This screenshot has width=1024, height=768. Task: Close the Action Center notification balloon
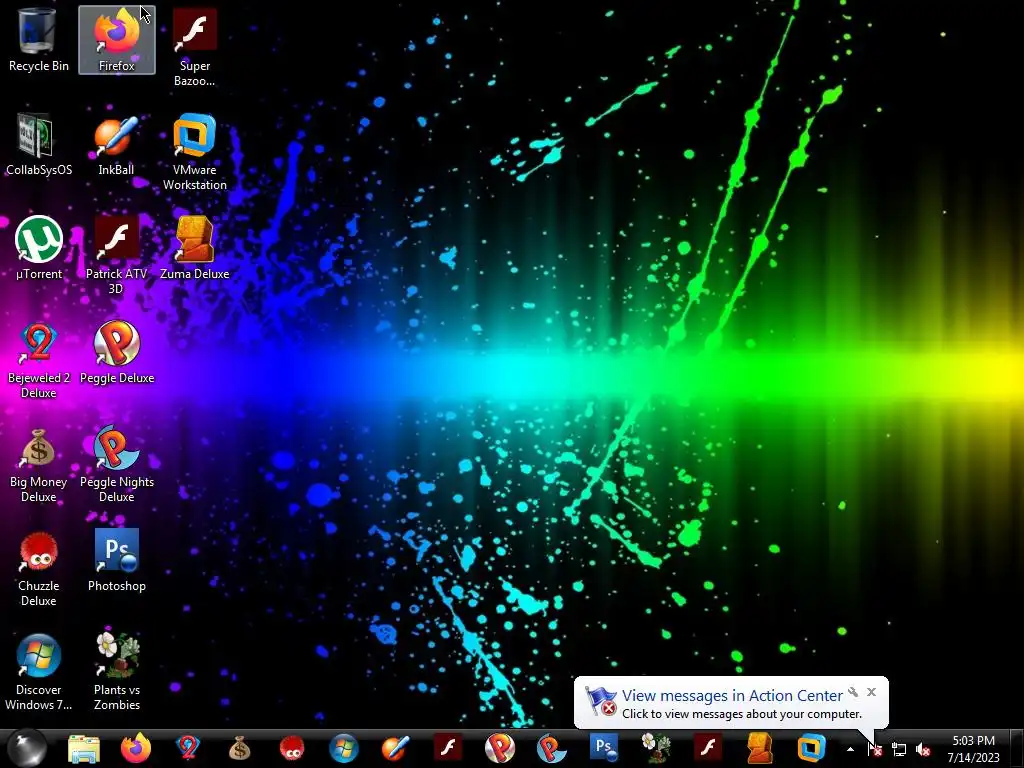(872, 692)
